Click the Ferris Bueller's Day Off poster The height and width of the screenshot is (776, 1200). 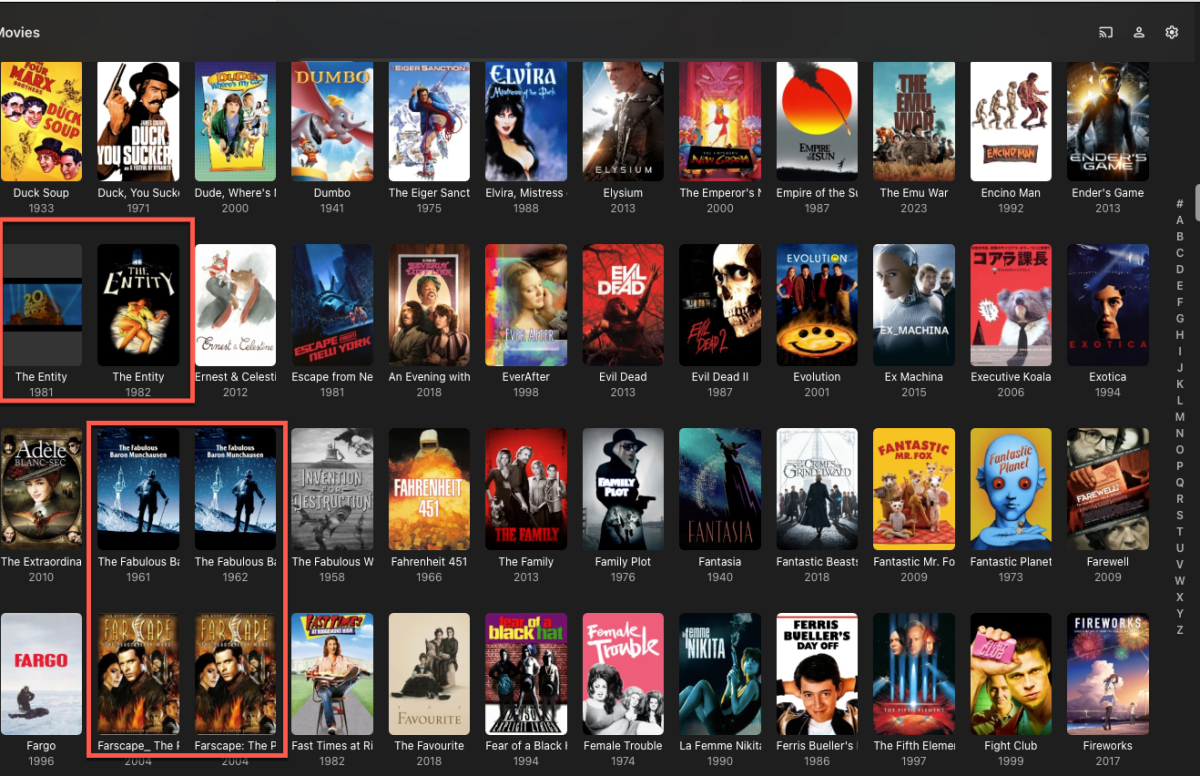tap(816, 673)
